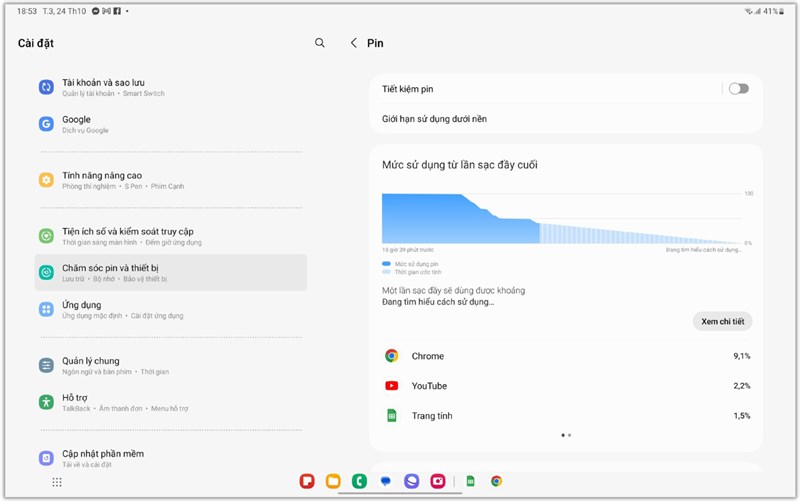Go back using the arrow beside Pin

pos(354,43)
